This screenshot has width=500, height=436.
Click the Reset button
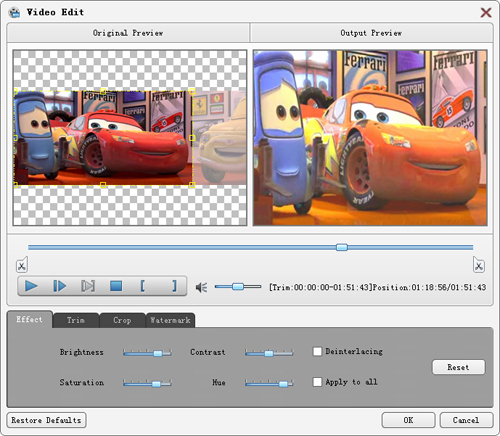(458, 367)
